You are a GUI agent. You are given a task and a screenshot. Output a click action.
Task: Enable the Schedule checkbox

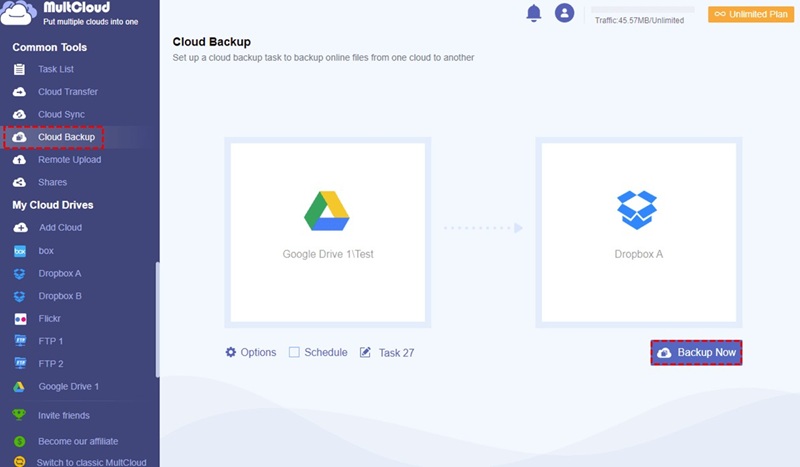coord(294,352)
